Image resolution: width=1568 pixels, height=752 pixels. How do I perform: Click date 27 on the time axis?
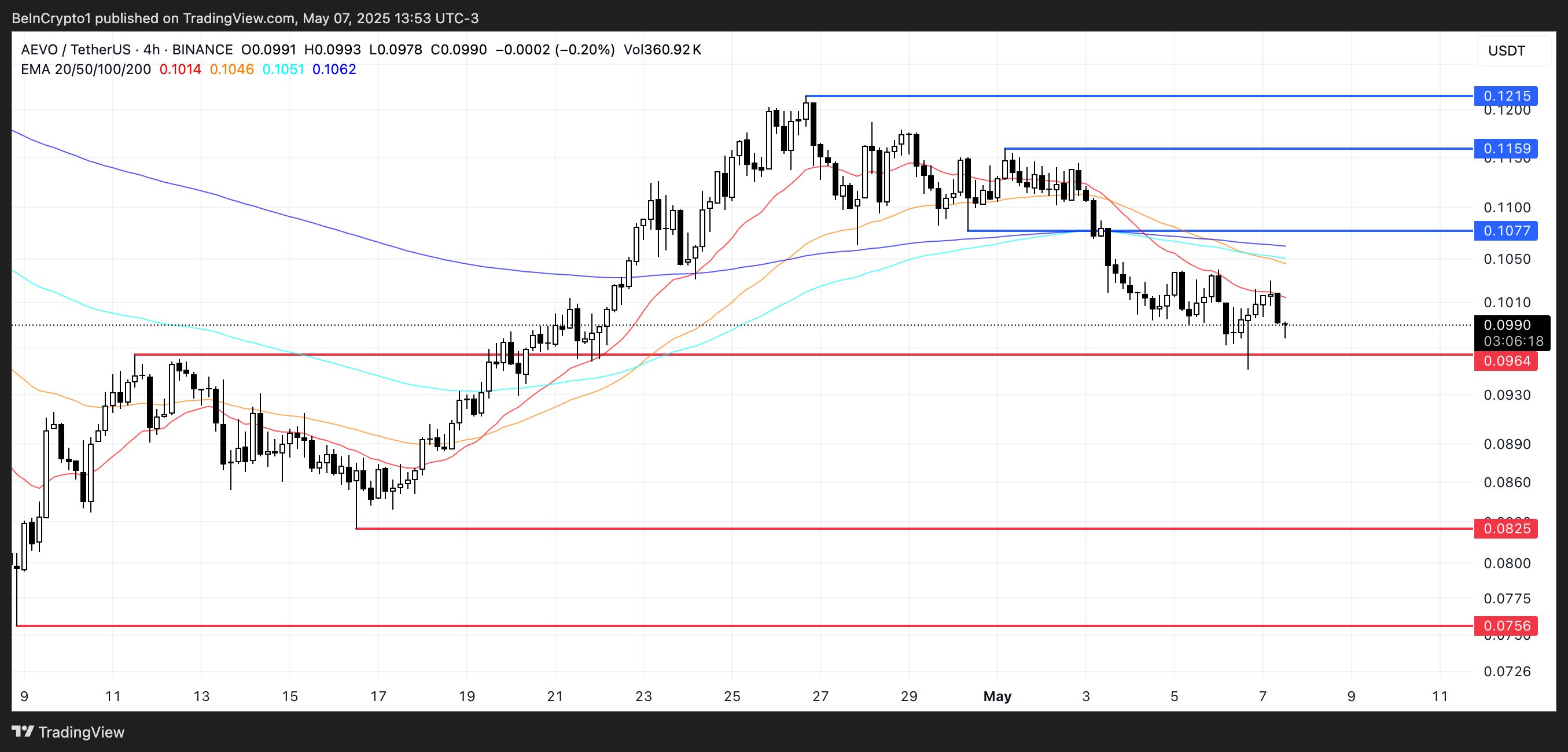click(x=820, y=696)
